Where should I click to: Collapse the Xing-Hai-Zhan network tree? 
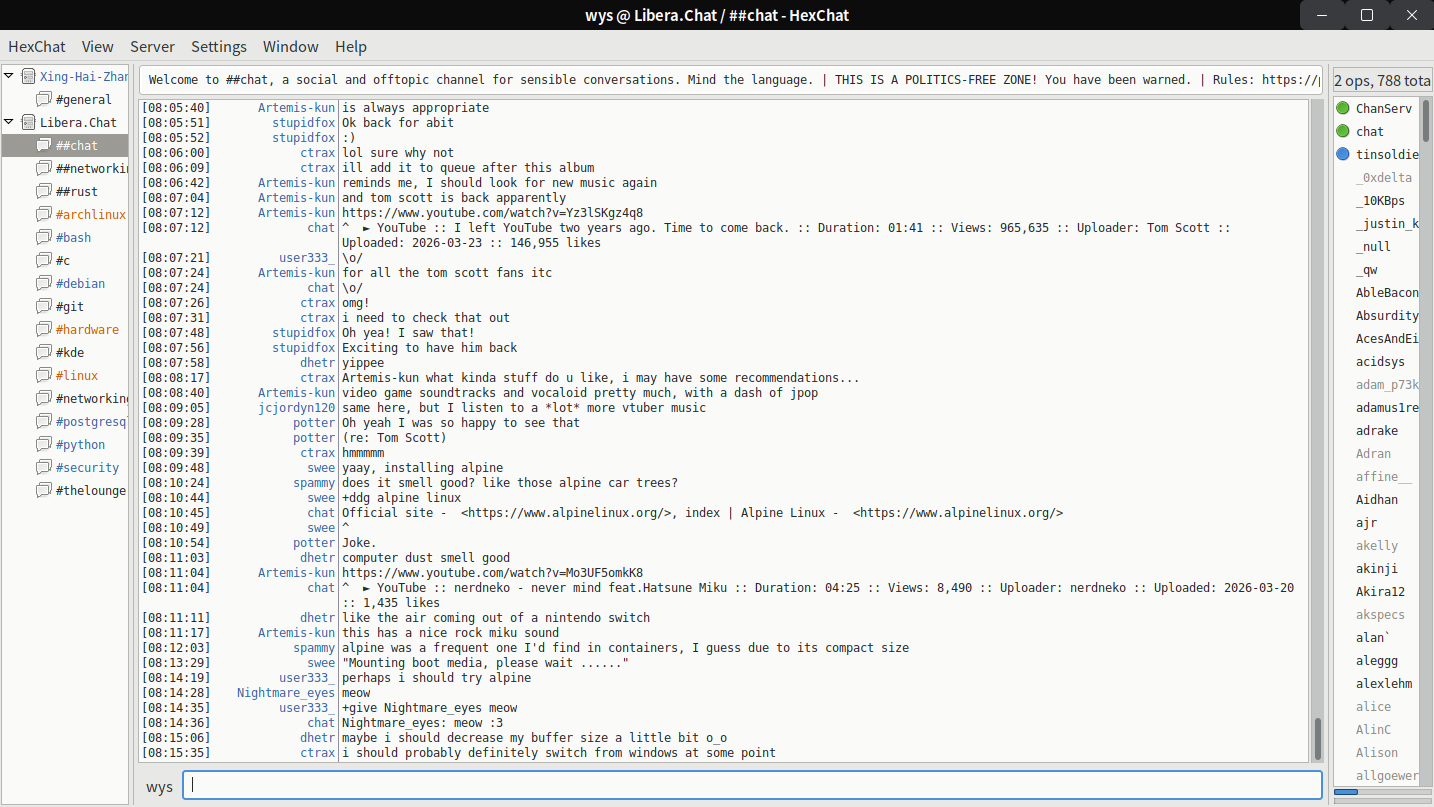tap(9, 76)
